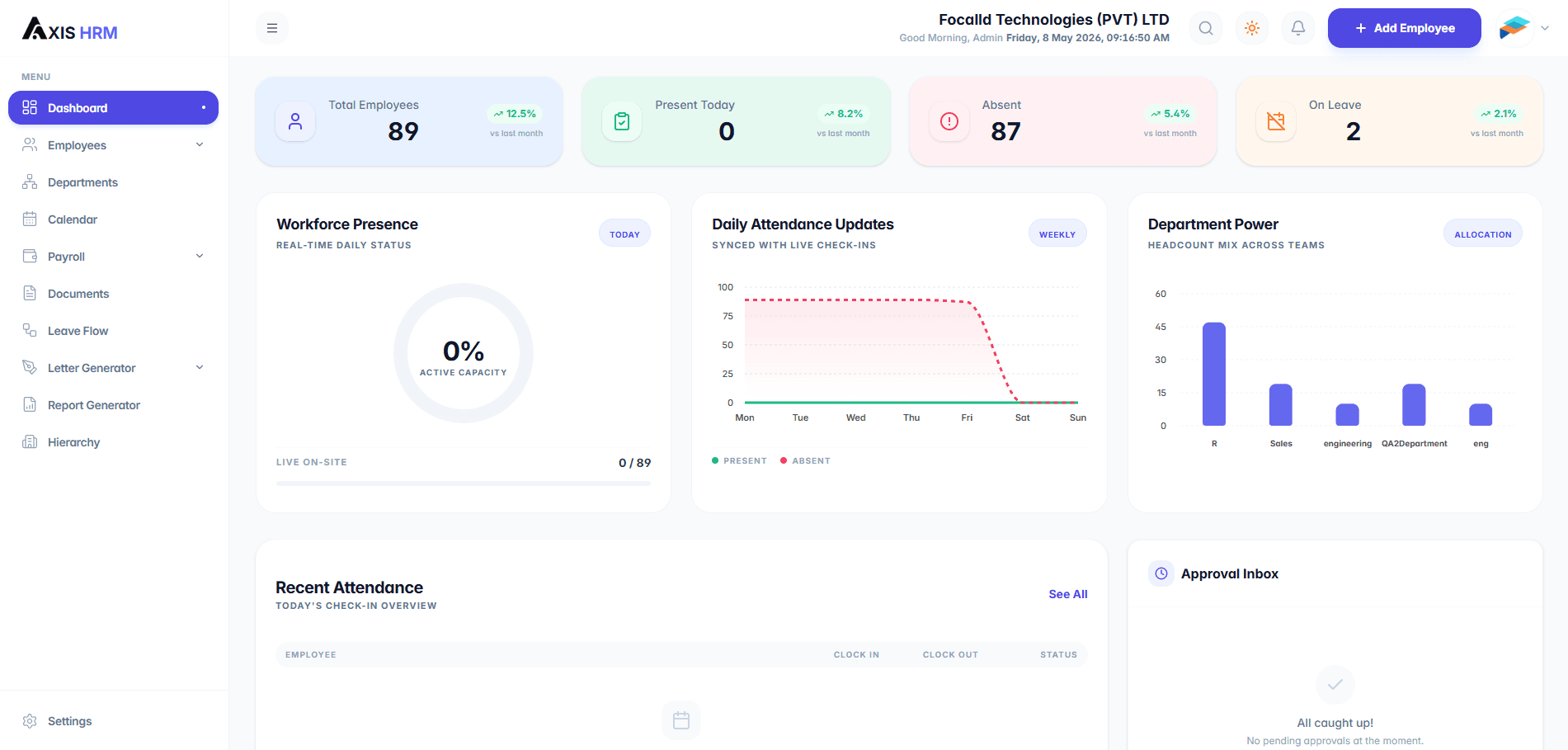Screen dimensions: 1568x750
Task: Open Settings at sidebar bottom
Action: click(x=113, y=721)
